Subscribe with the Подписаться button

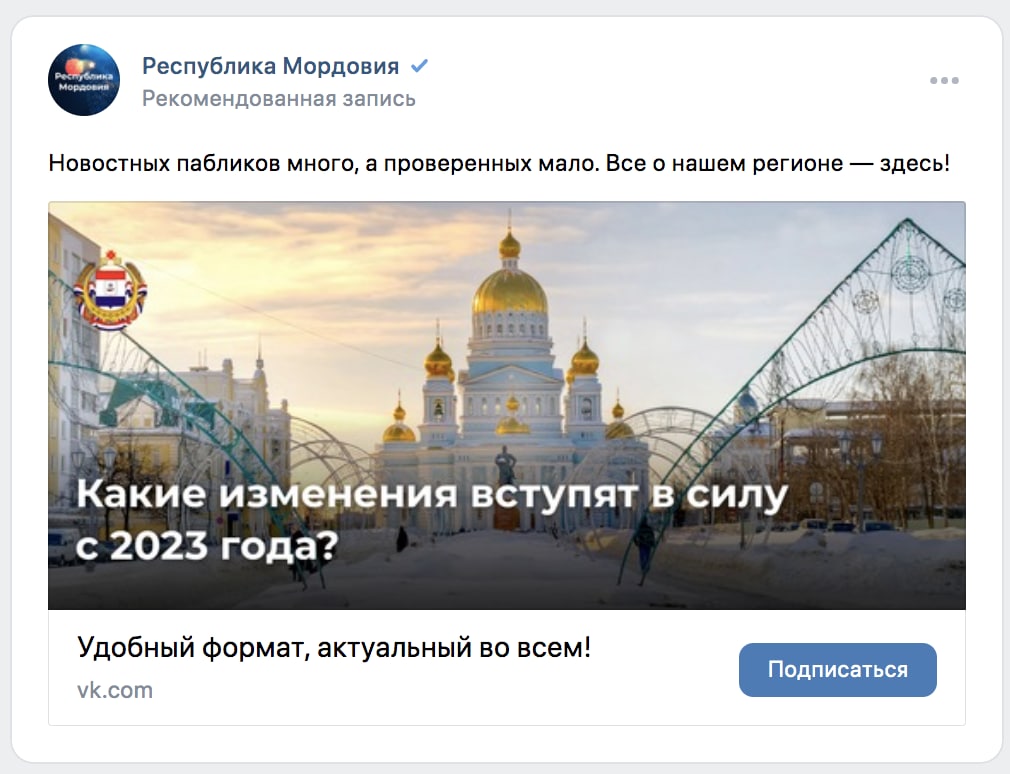pos(837,670)
